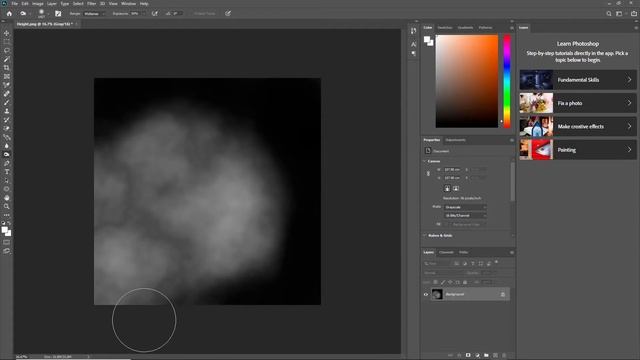
Task: Select the Blur tool
Action: (7, 146)
